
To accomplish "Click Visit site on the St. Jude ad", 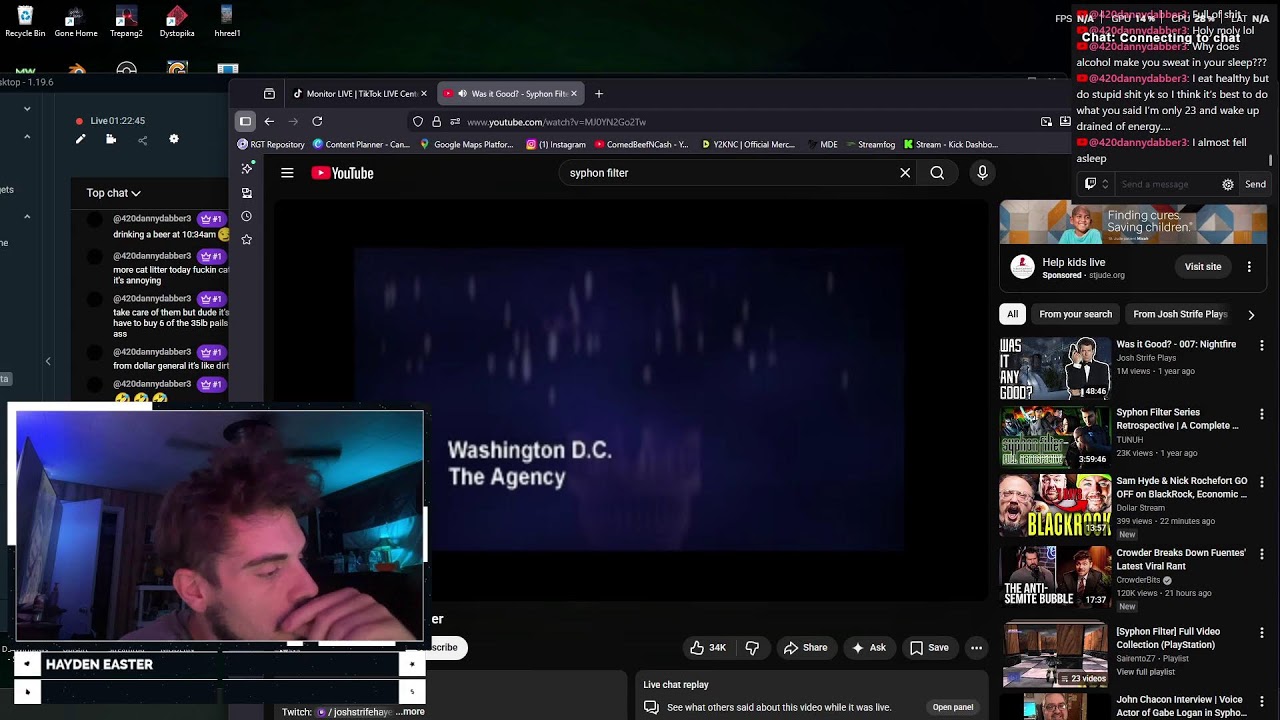I will [1203, 267].
